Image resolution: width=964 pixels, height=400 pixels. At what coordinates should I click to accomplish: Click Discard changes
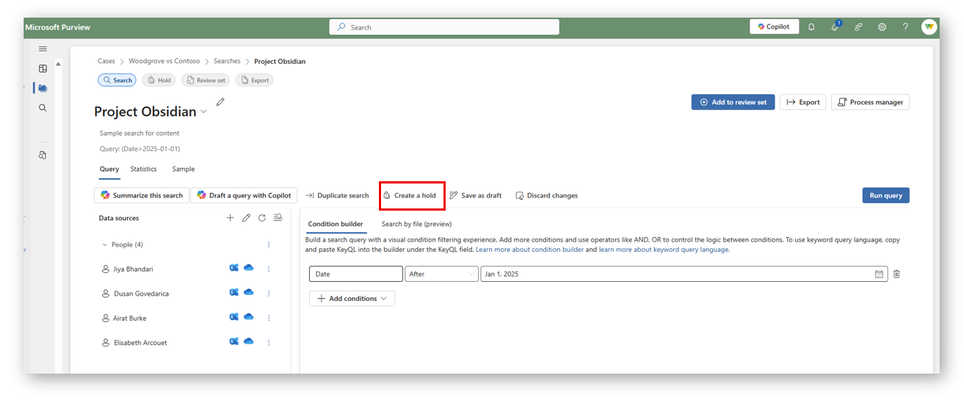pos(547,195)
